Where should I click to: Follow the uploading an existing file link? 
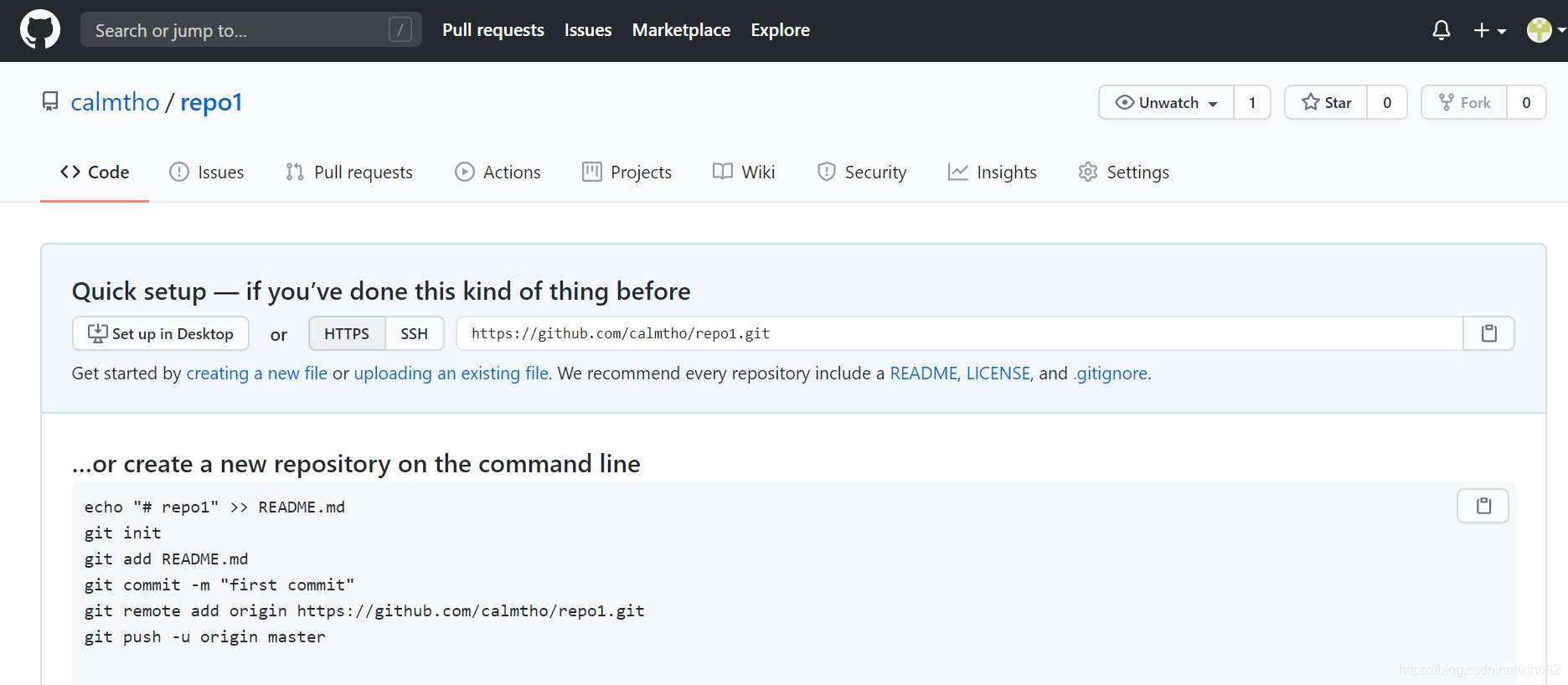coord(451,373)
